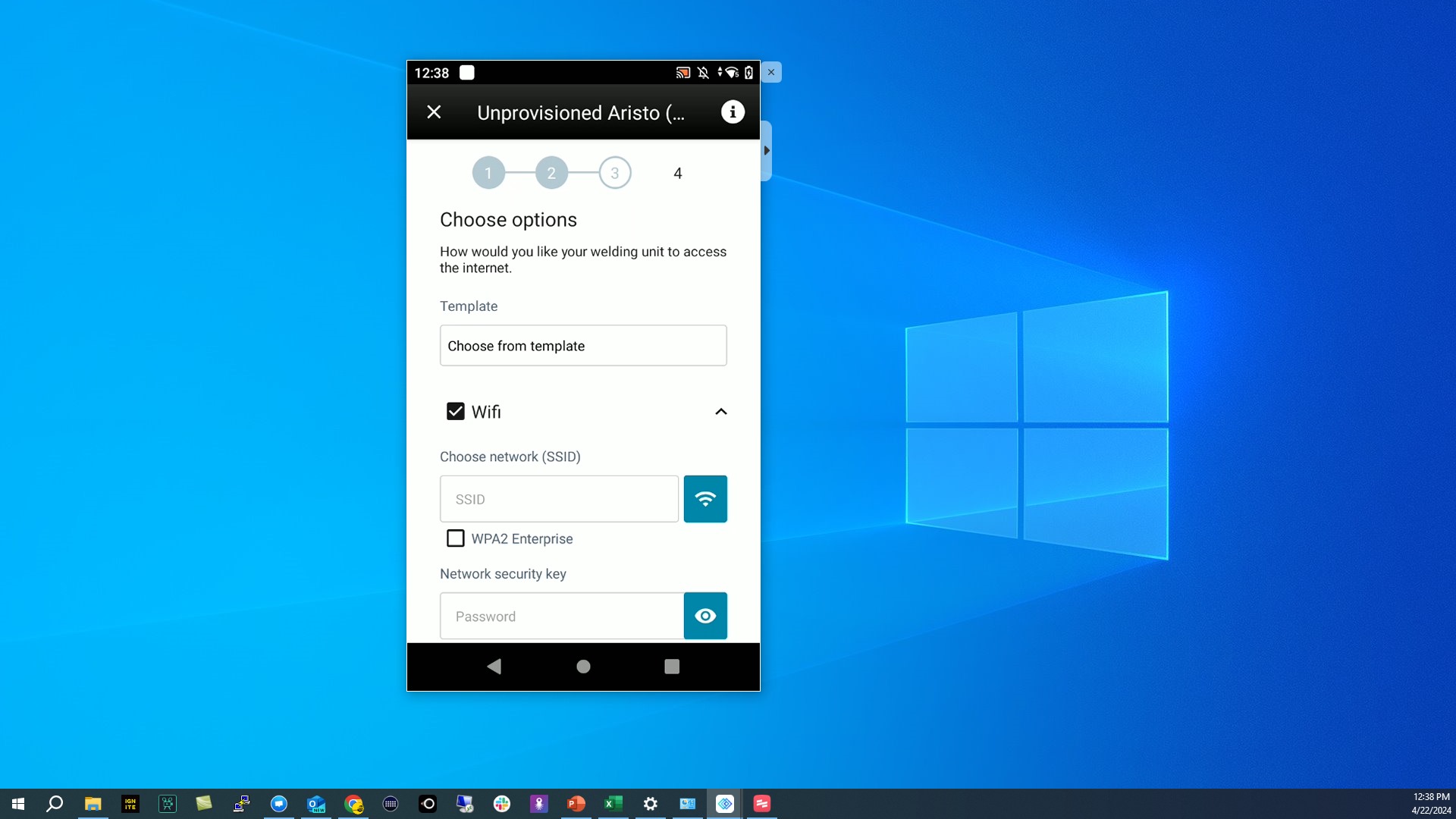Go to step 1 in the progress stepper
Viewport: 1456px width, 819px height.
pyautogui.click(x=488, y=173)
